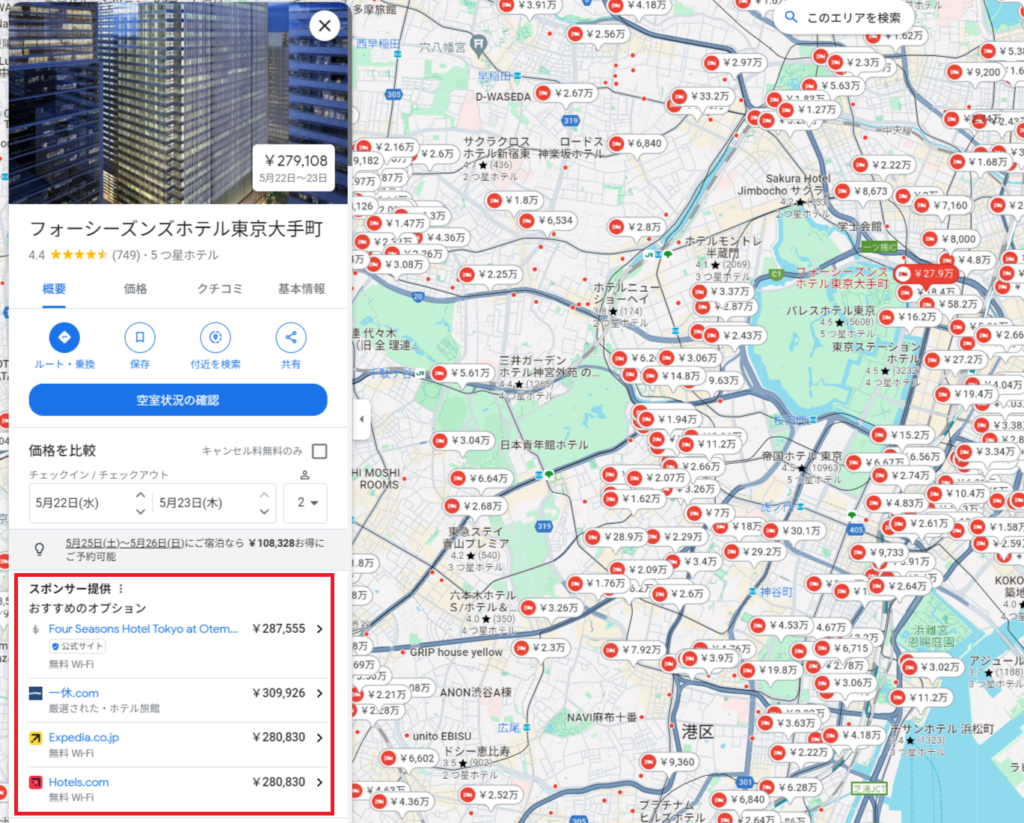Select the ¥7.92万 hotel price marker
1024x823 pixels.
(x=633, y=649)
